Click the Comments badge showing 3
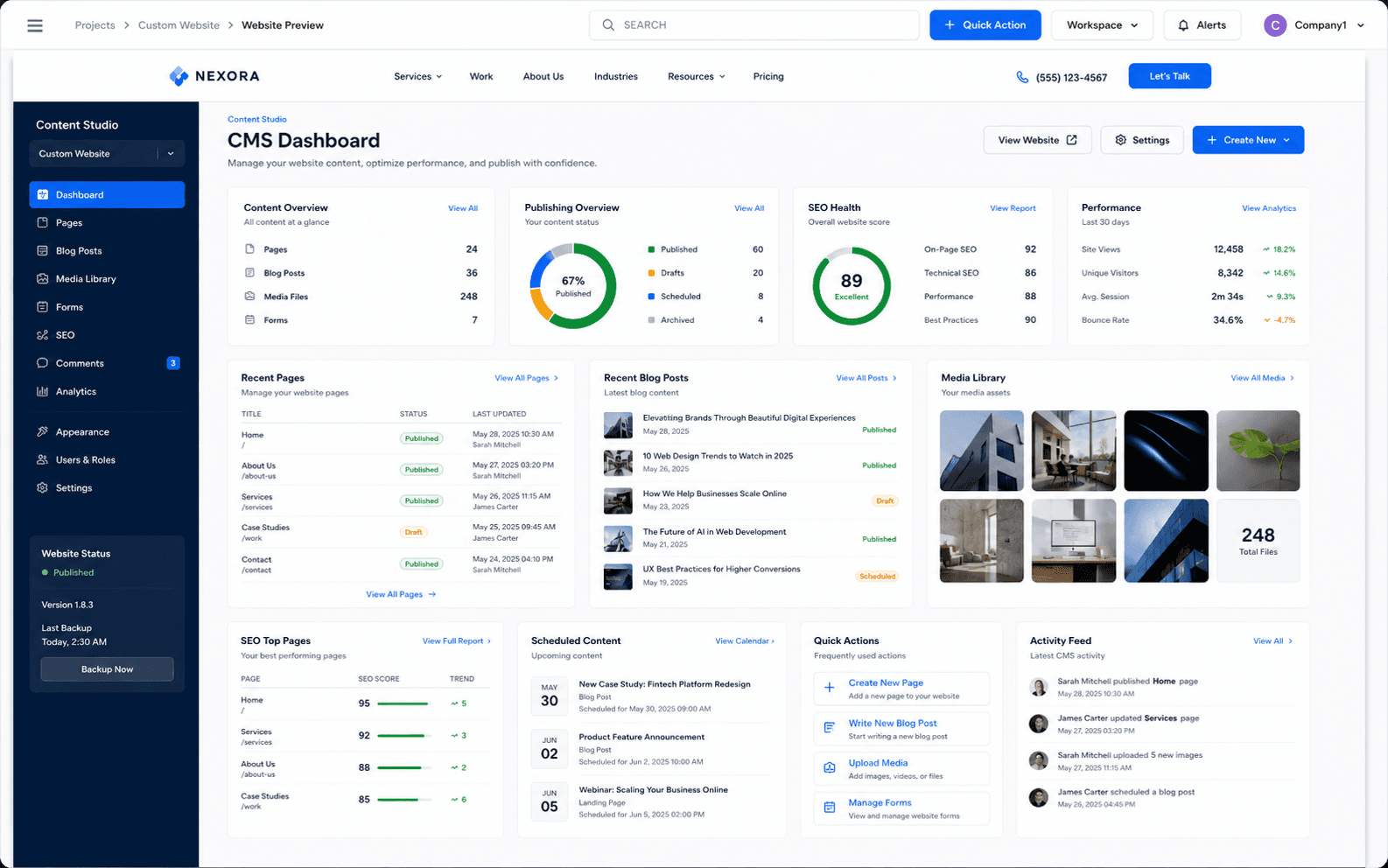This screenshot has height=868, width=1388. [x=173, y=363]
